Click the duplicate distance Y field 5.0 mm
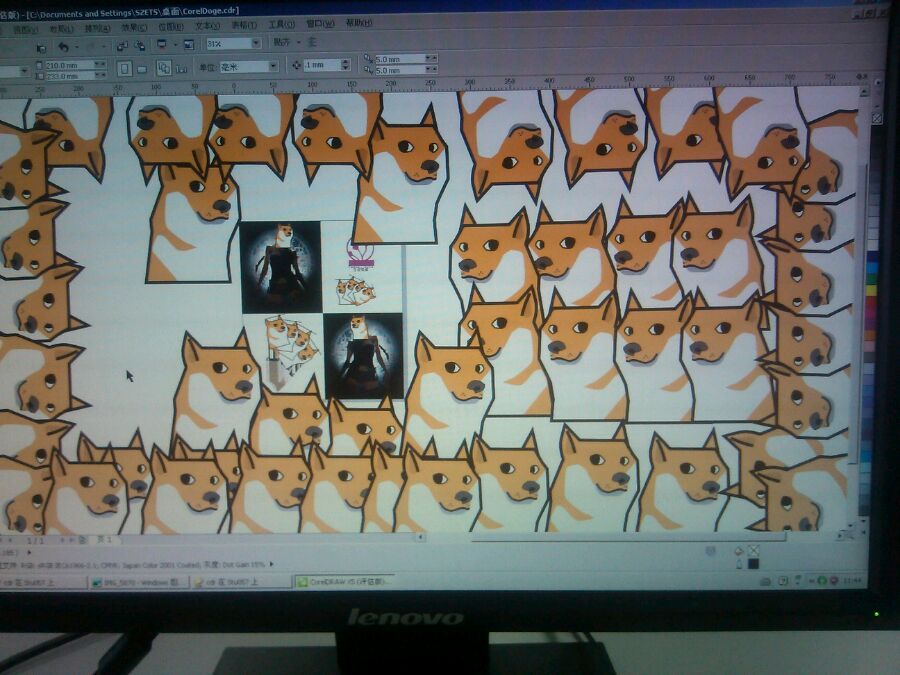Image resolution: width=900 pixels, height=675 pixels. pyautogui.click(x=400, y=70)
